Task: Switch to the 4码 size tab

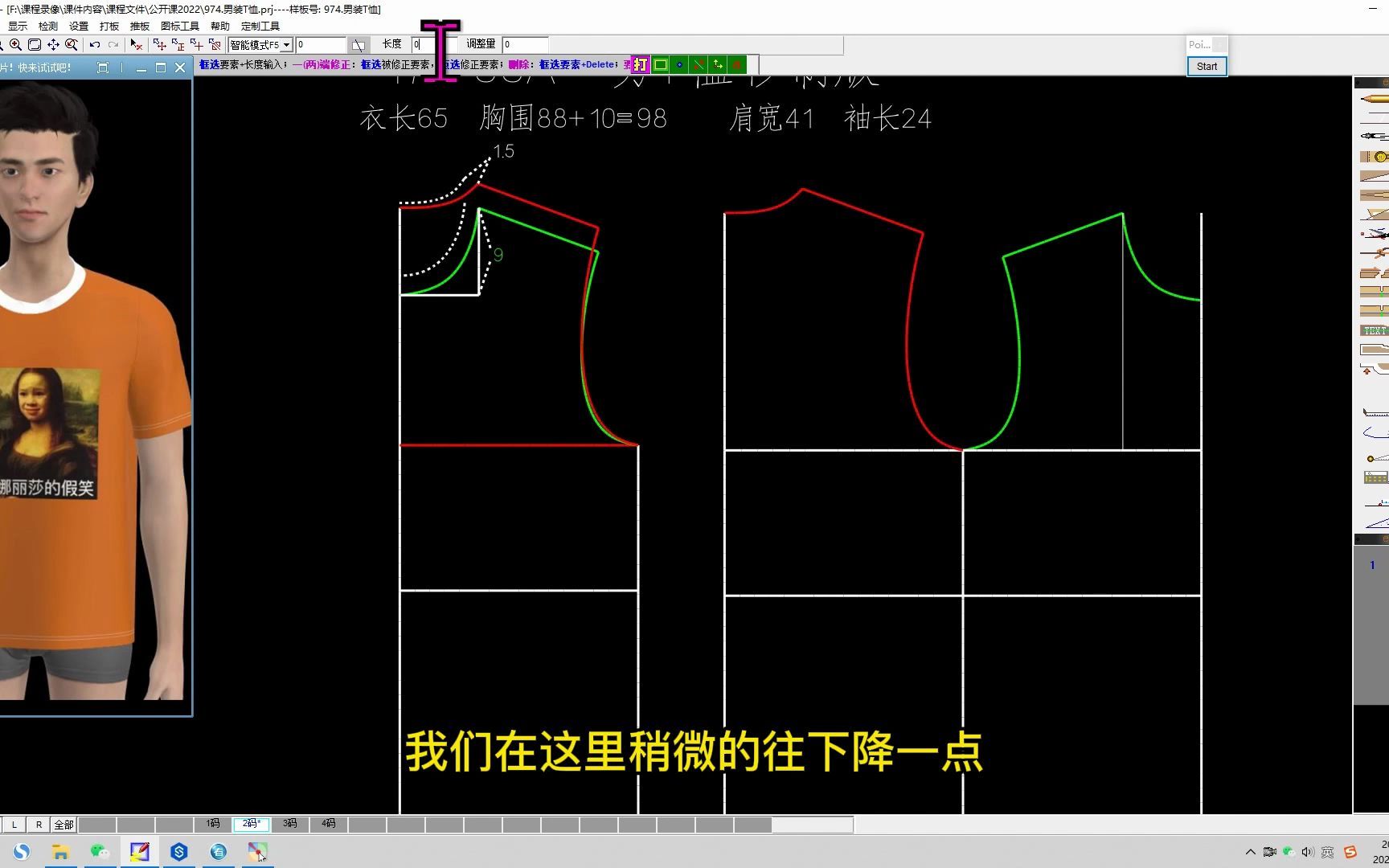Action: (329, 824)
